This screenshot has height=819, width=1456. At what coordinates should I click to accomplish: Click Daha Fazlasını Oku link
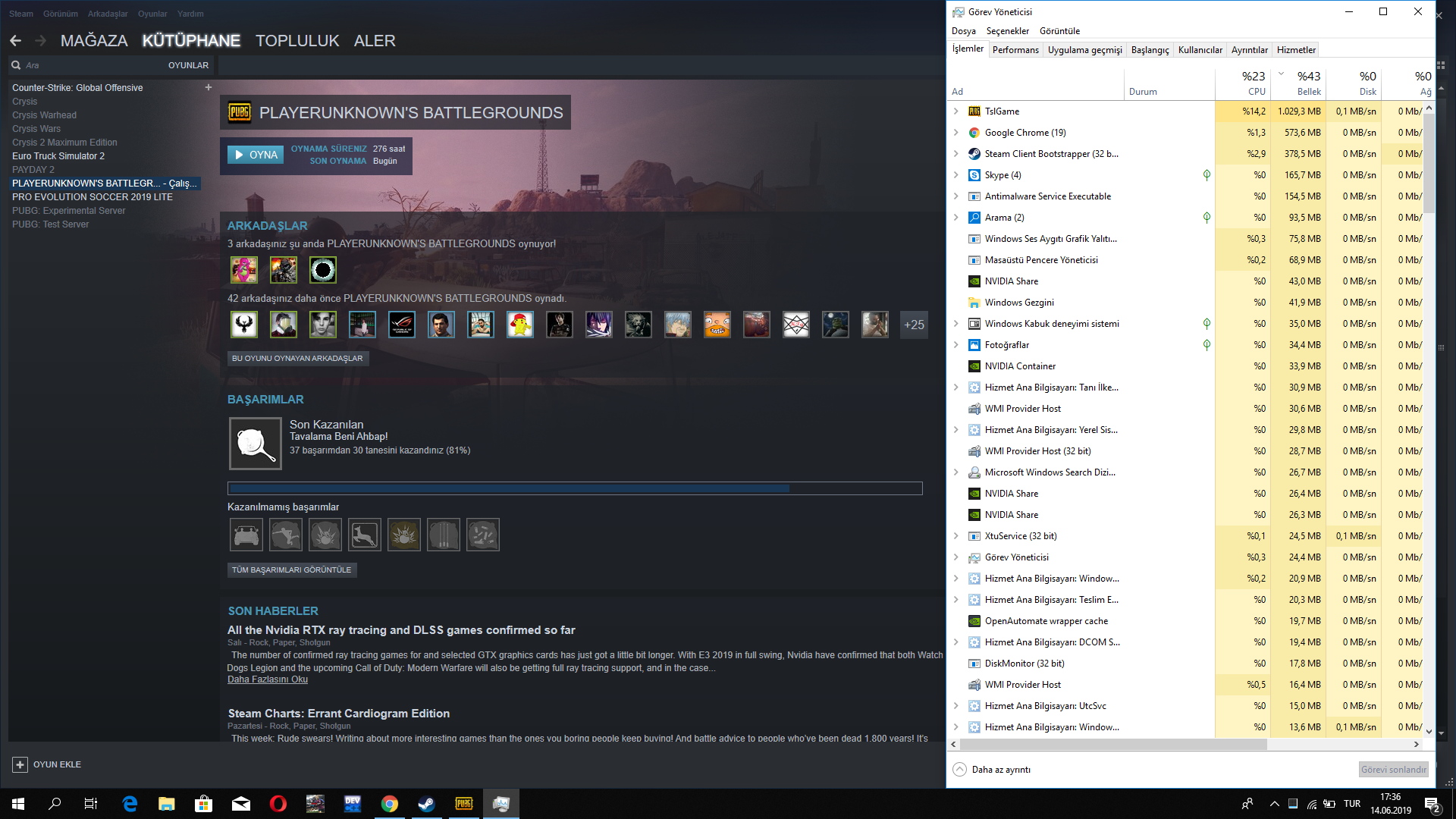click(268, 679)
